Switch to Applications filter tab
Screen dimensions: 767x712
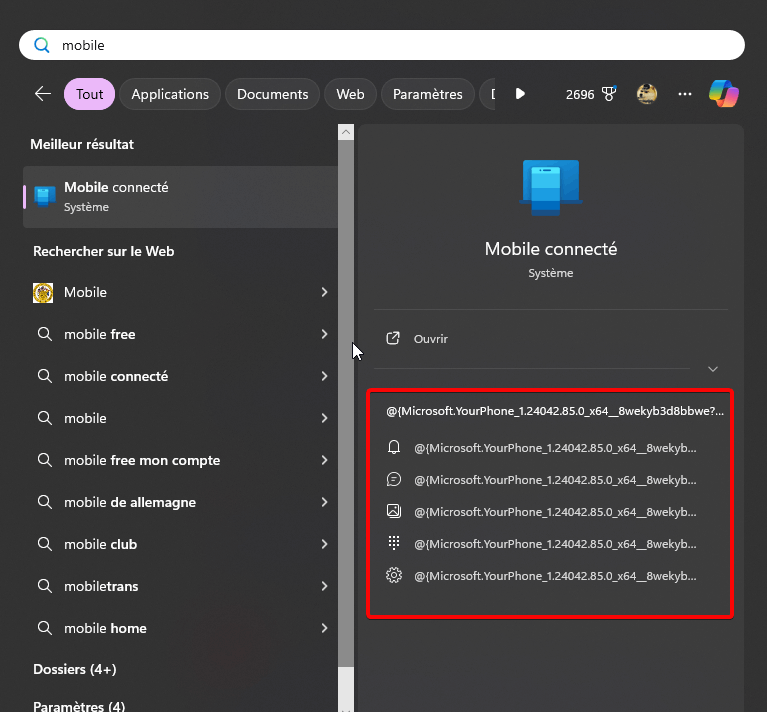[x=170, y=94]
